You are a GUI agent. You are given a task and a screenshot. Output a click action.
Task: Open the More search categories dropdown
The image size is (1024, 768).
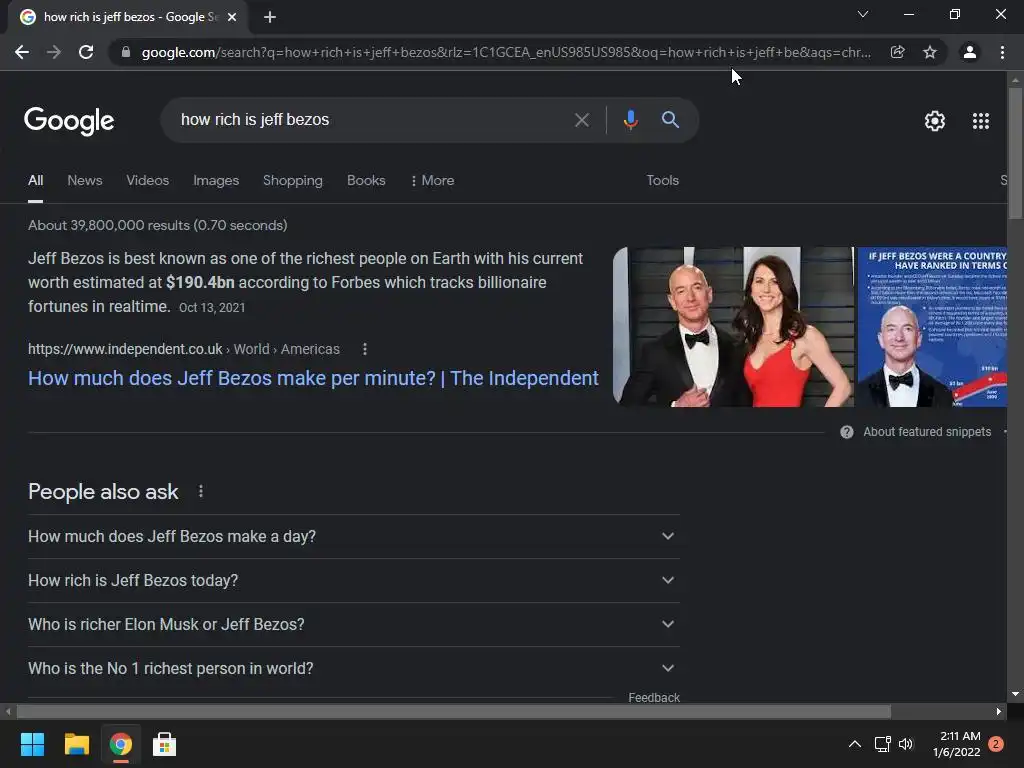[432, 180]
